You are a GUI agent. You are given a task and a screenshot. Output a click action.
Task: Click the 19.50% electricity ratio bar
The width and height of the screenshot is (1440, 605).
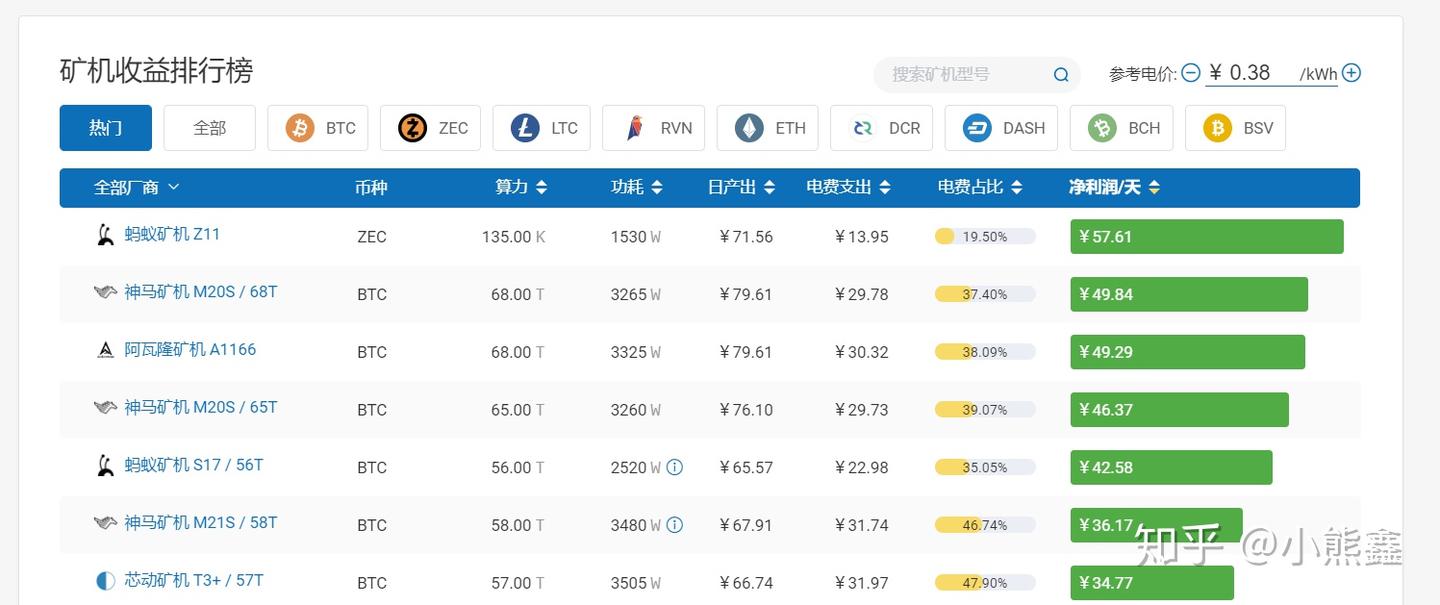(x=984, y=237)
